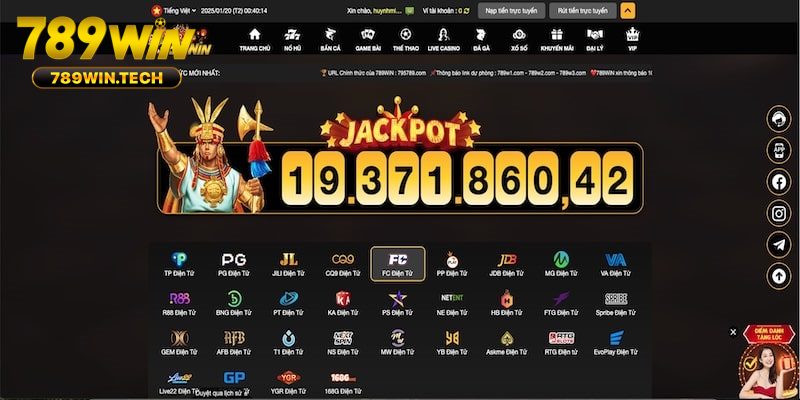Open the messages icon beside username
The image size is (800, 400).
point(410,11)
